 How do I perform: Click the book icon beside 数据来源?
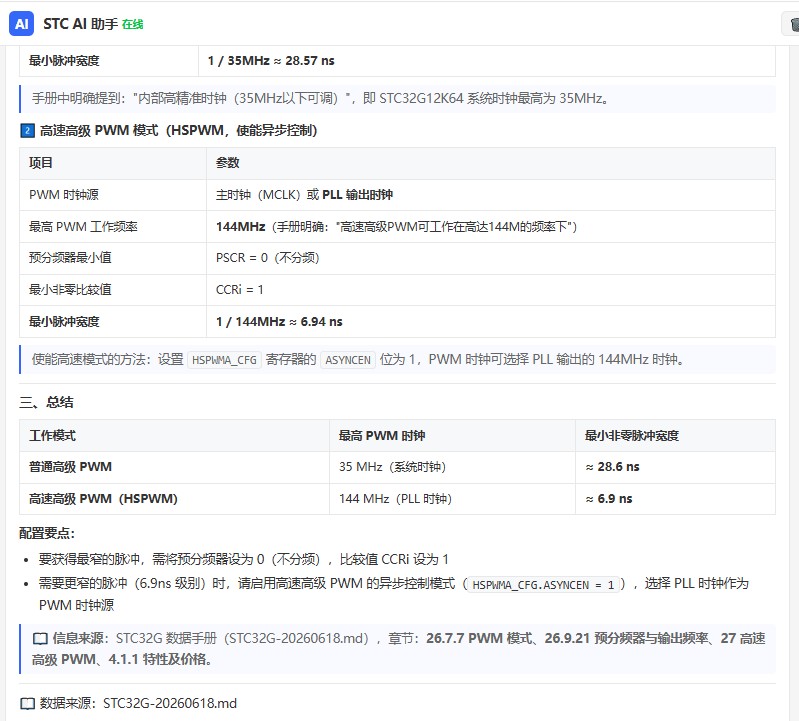tap(28, 704)
